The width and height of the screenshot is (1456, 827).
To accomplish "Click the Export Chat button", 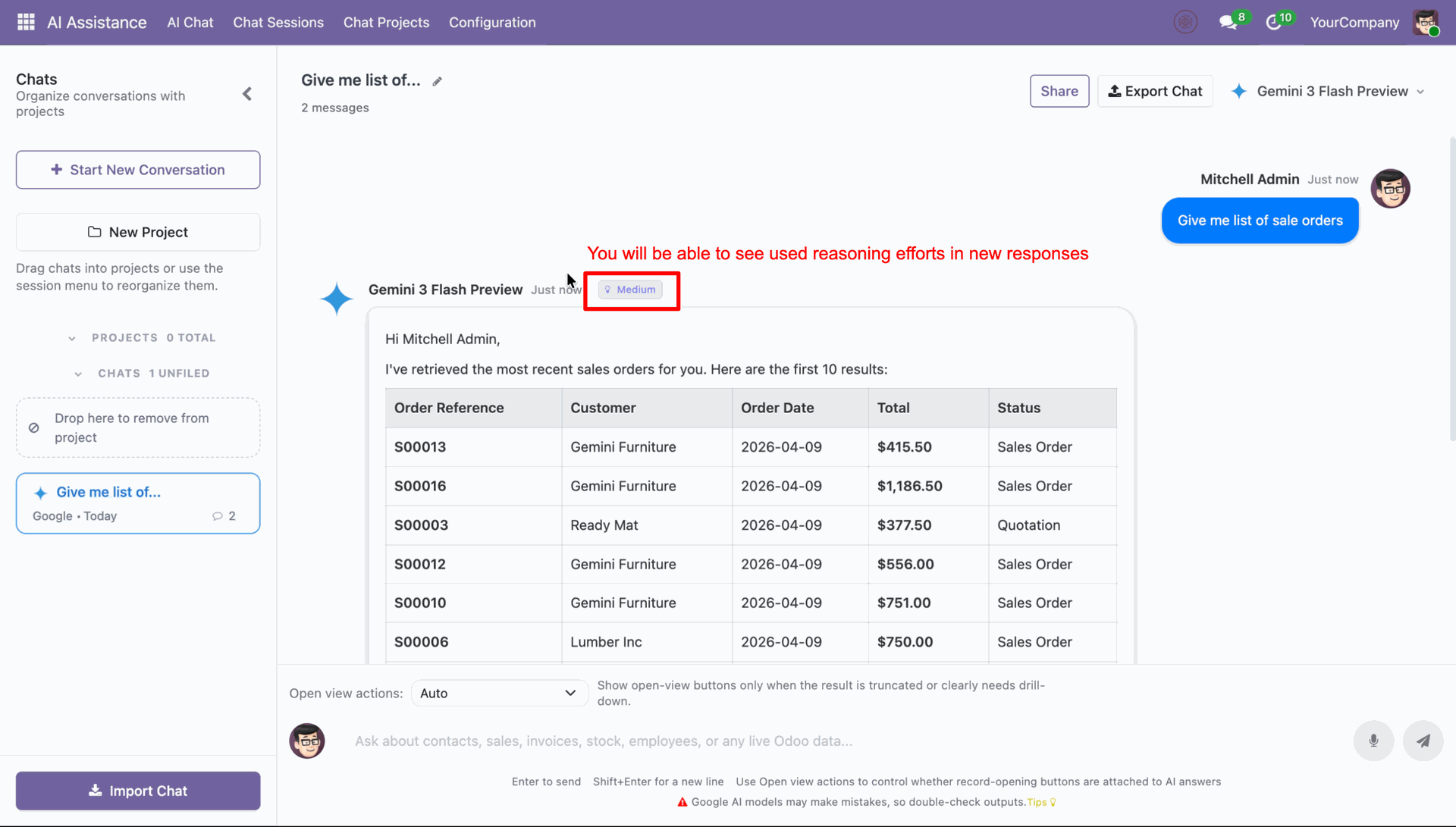I will (x=1155, y=91).
